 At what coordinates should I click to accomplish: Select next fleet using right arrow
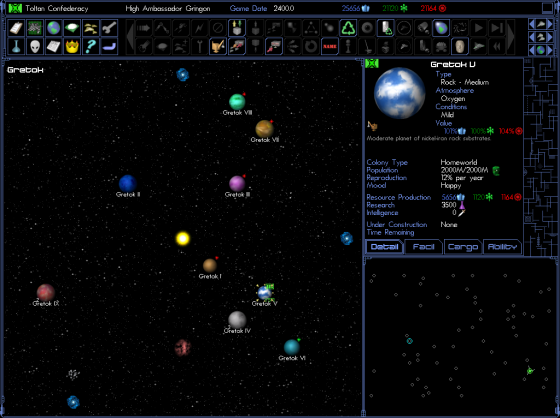550,37
